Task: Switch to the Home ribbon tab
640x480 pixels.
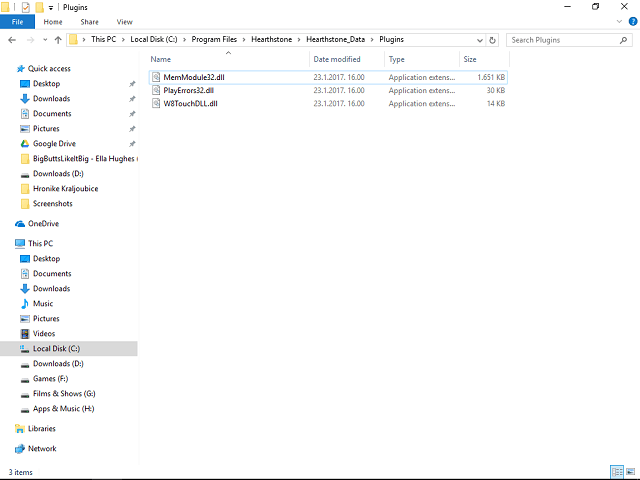Action: pyautogui.click(x=53, y=22)
